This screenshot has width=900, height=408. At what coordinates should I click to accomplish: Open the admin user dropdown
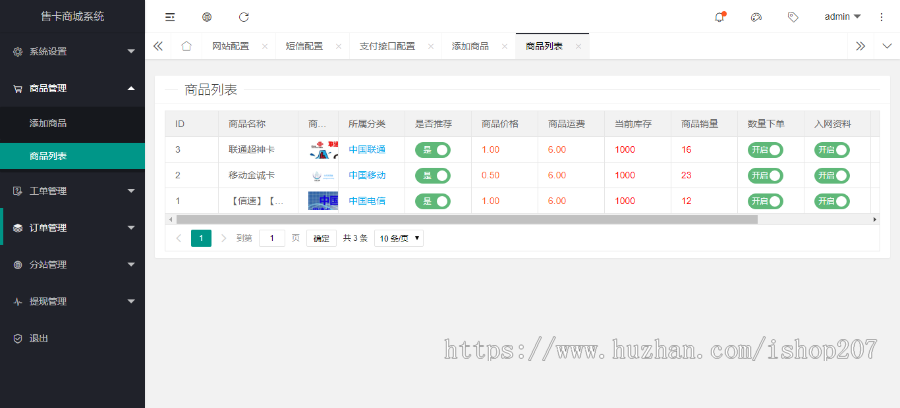[x=843, y=17]
